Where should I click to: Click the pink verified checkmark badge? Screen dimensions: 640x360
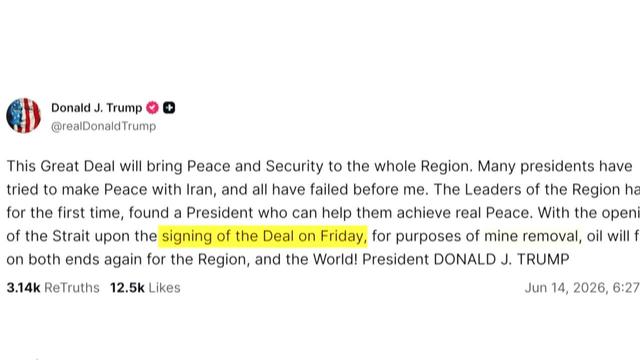coord(152,108)
